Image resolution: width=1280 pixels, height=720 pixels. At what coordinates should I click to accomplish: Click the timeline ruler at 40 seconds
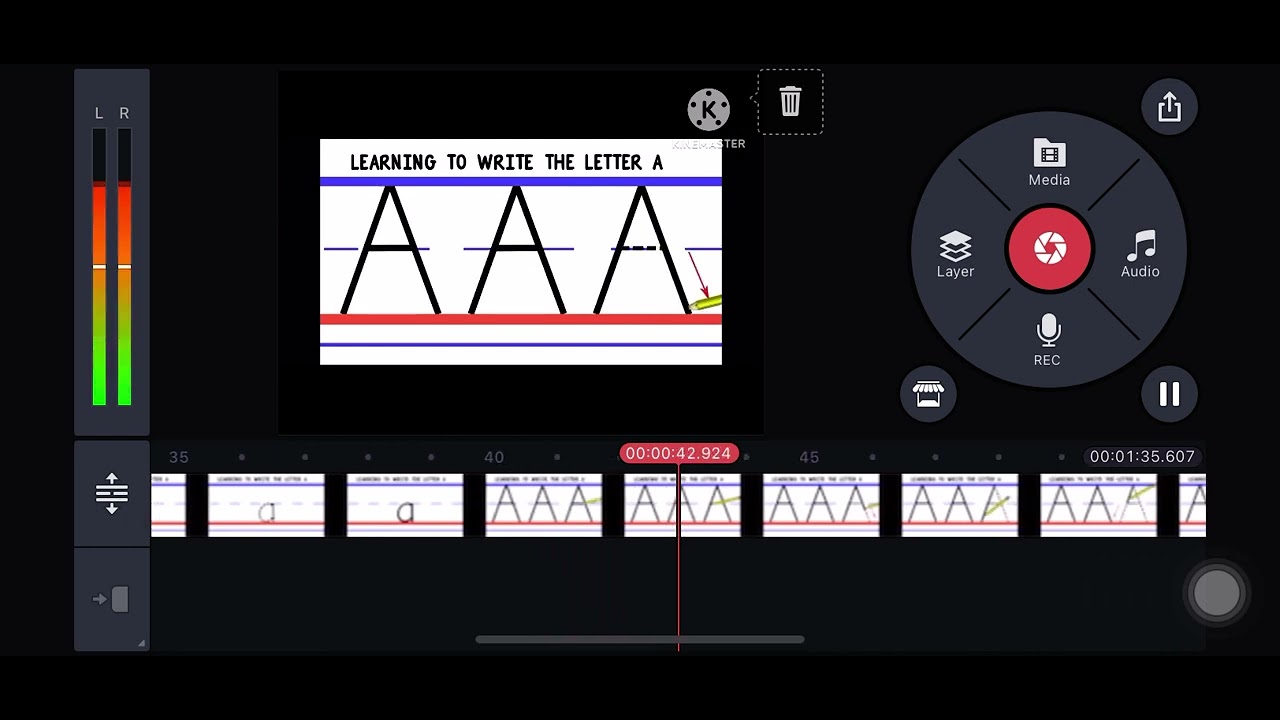pos(494,457)
